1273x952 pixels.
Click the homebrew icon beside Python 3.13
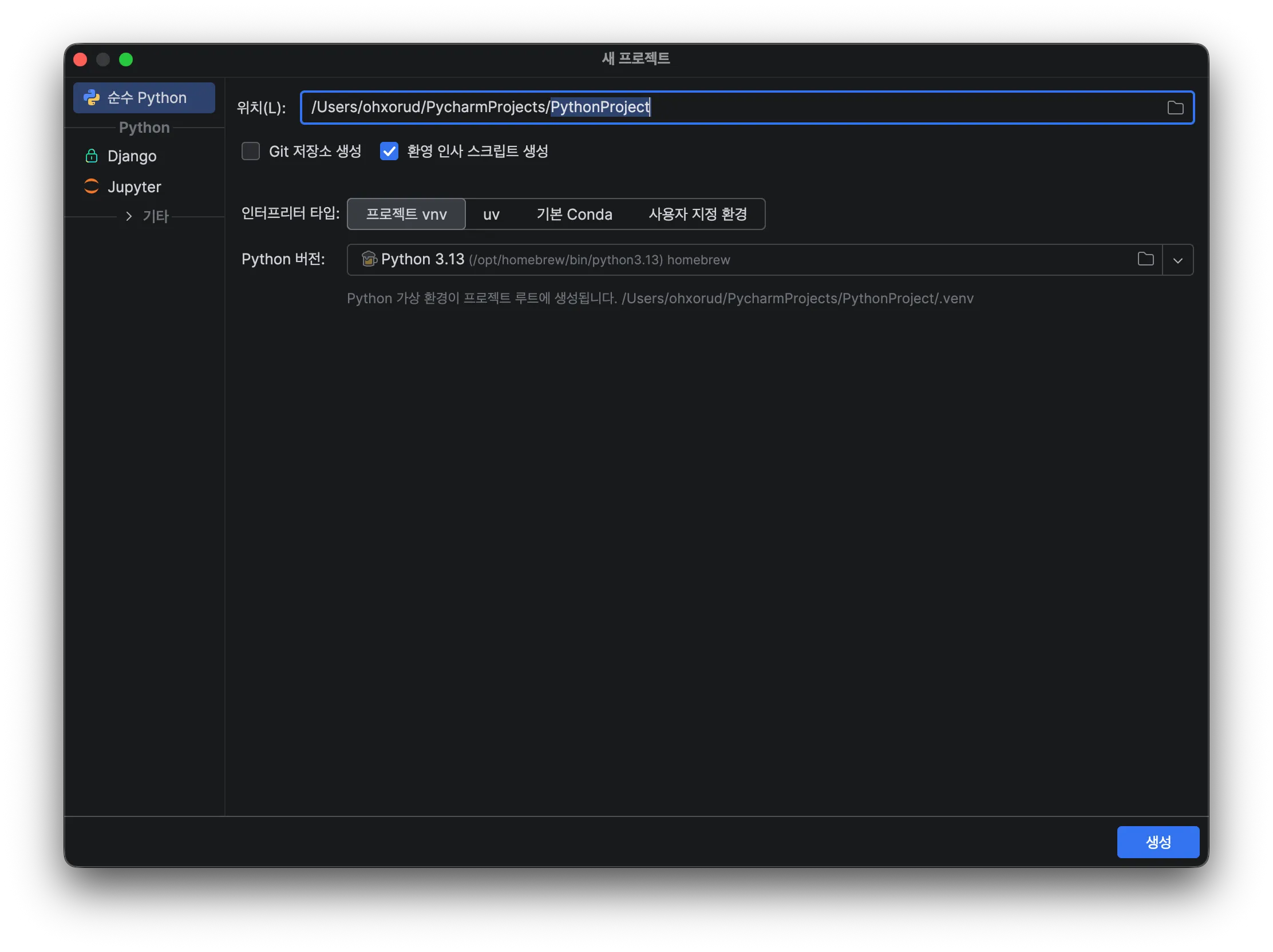[368, 259]
